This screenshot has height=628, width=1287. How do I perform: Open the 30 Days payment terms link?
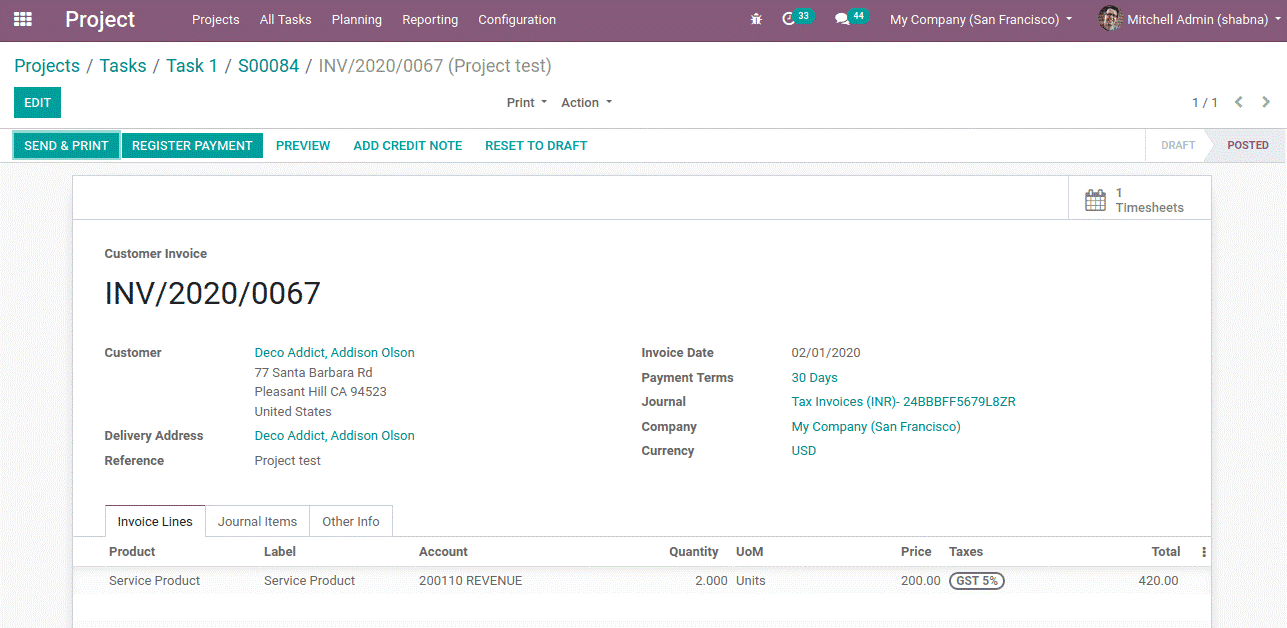(814, 377)
